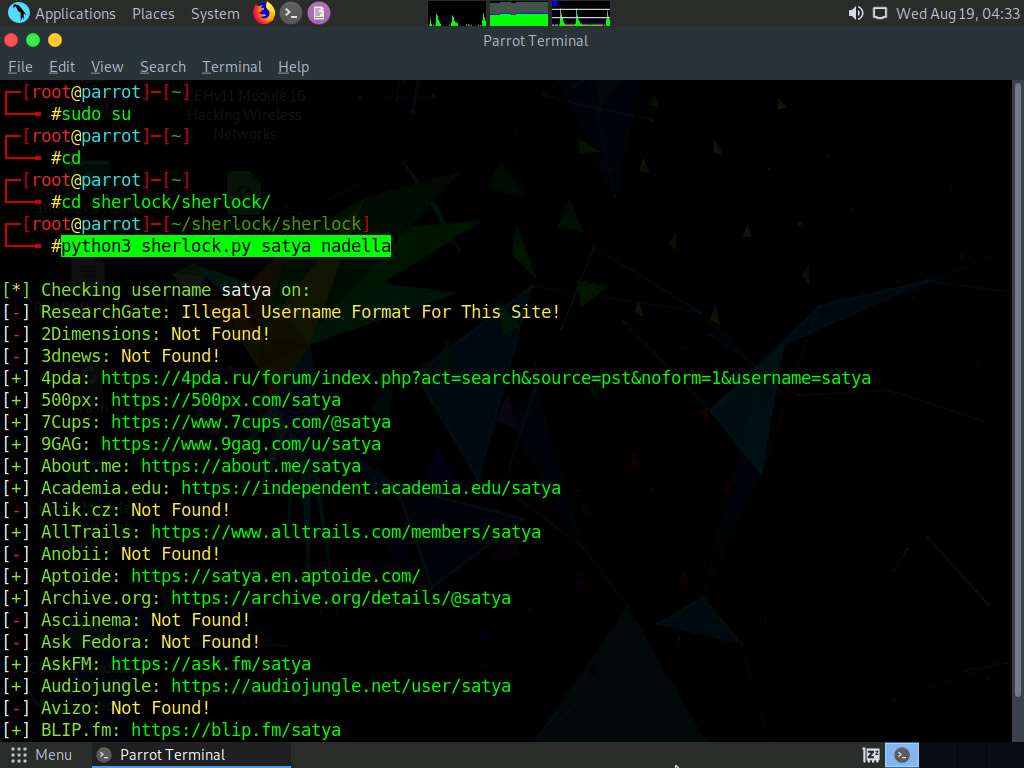Screen dimensions: 1024x768
Task: Open the about.me/satya URL
Action: pyautogui.click(x=251, y=466)
